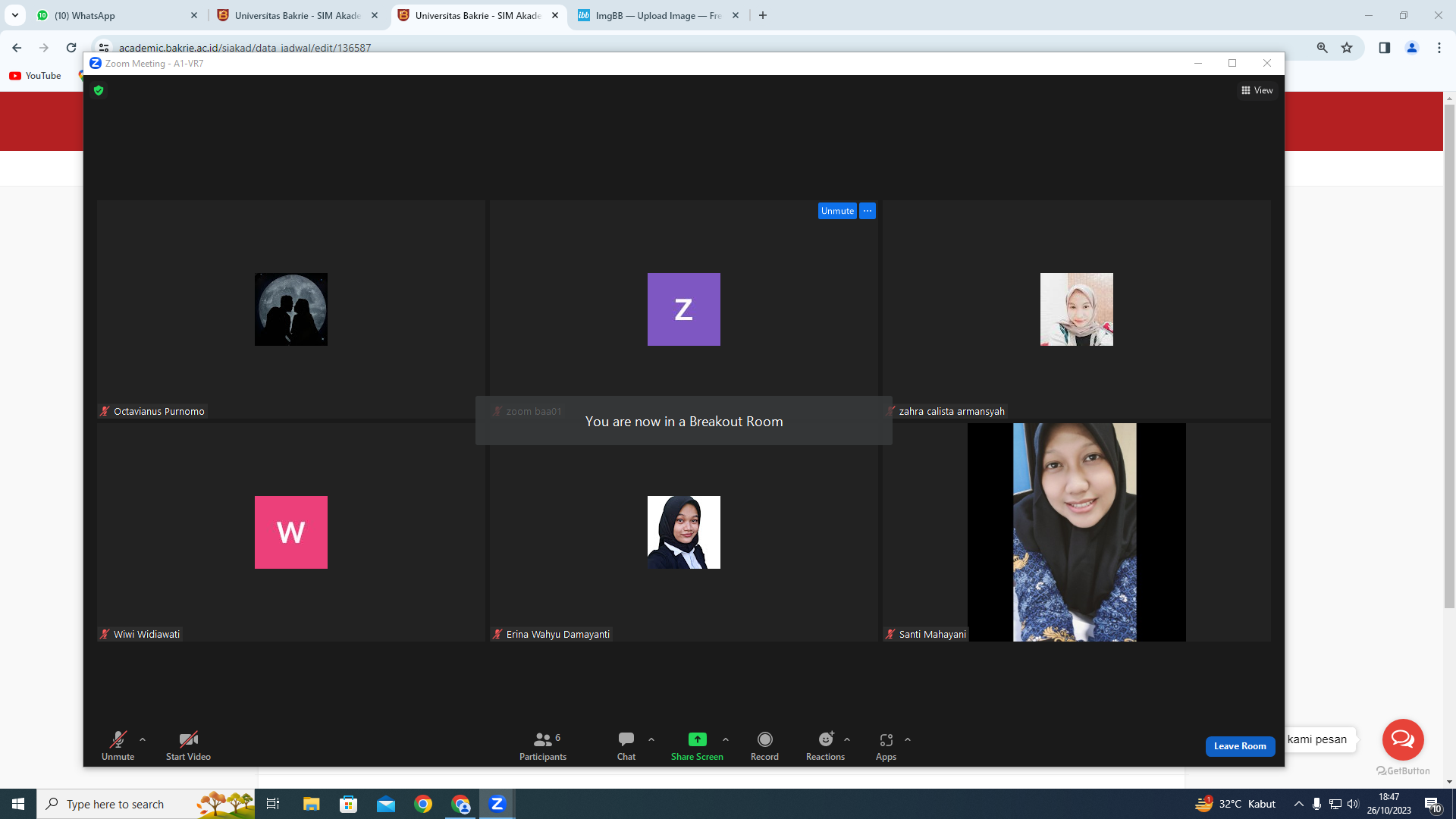Open weather widget showing 32°C Kabut

tap(1235, 804)
